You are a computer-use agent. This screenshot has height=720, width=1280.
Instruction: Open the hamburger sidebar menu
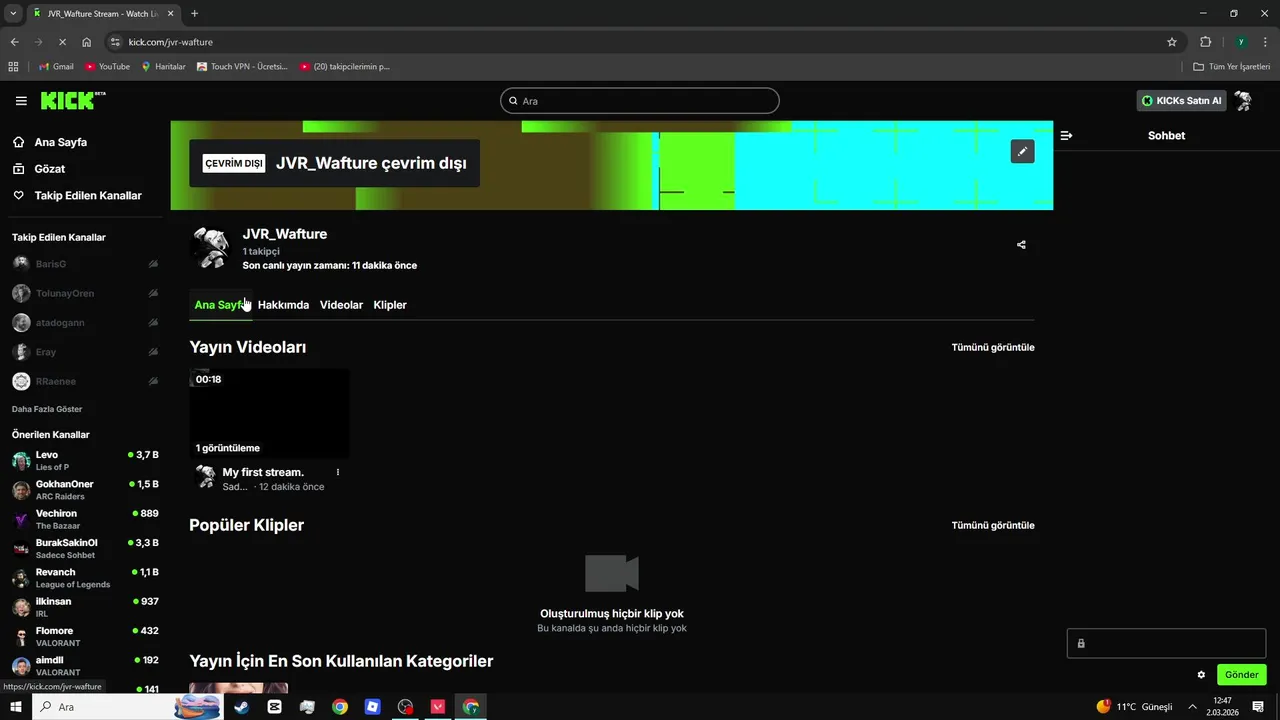(21, 101)
